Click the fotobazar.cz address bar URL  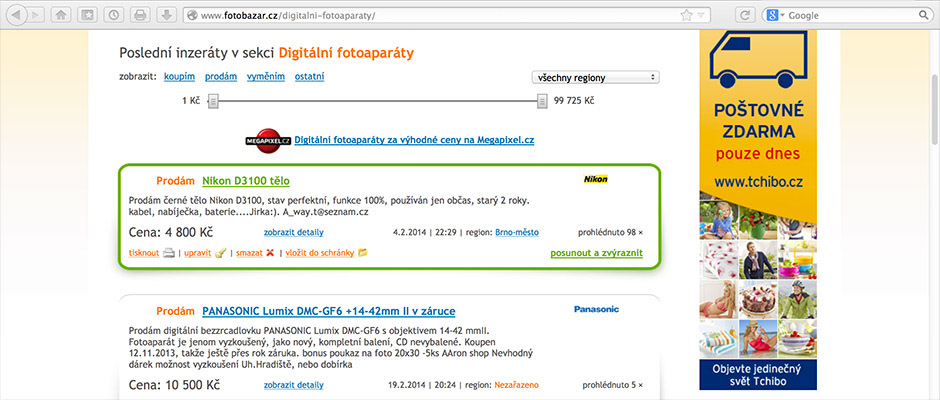point(288,16)
